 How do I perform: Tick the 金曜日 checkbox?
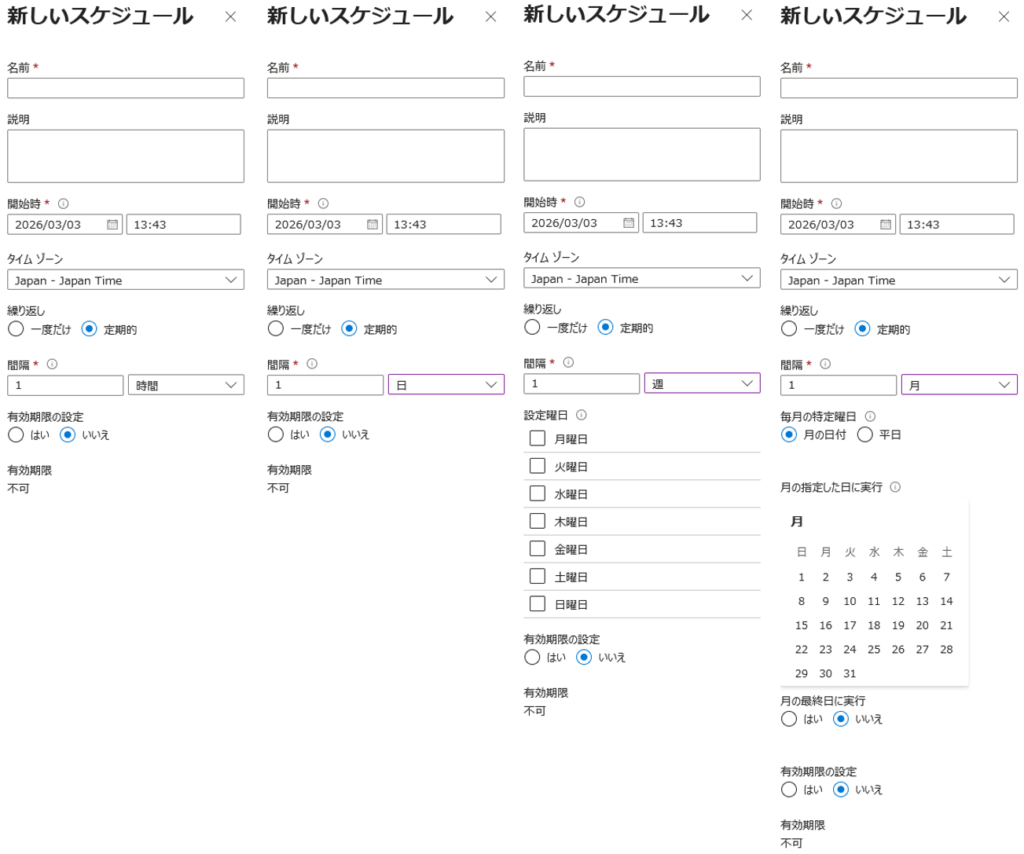point(537,549)
